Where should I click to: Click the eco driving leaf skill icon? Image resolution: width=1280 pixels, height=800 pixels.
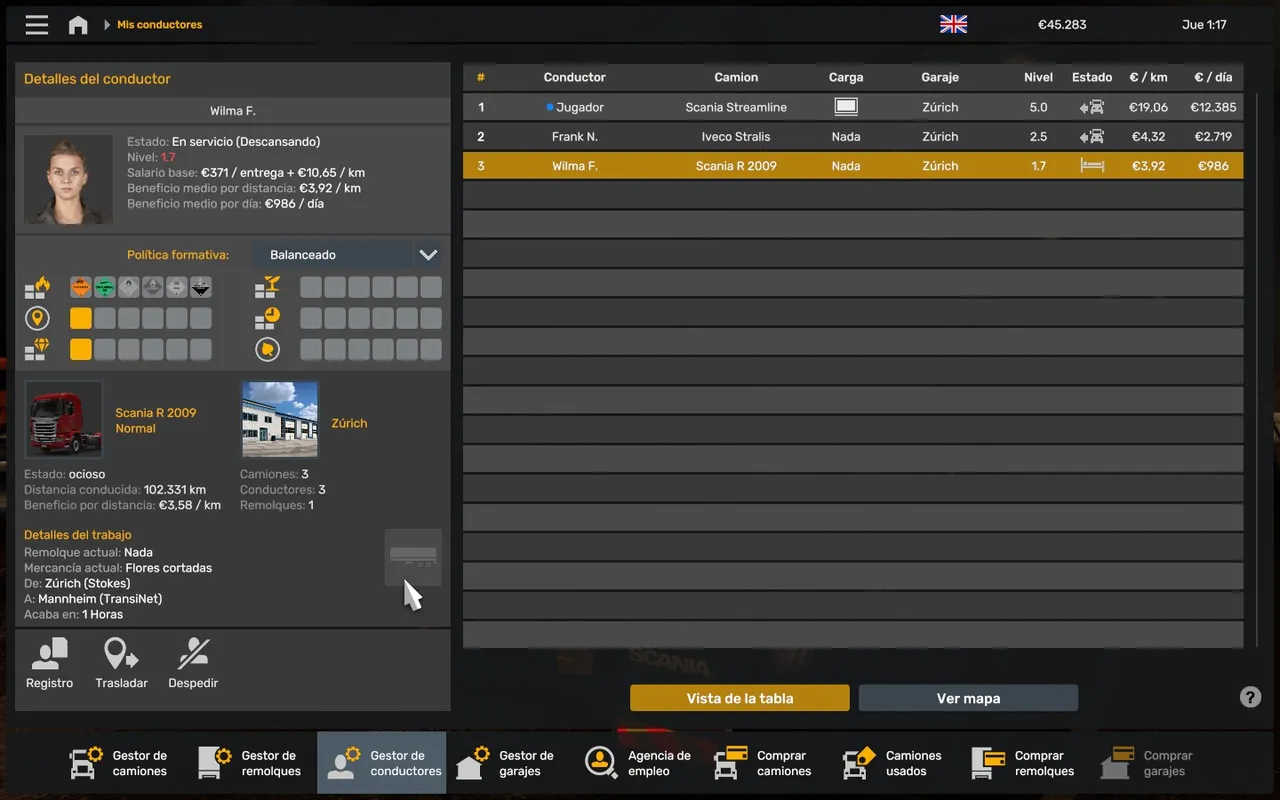[x=267, y=349]
